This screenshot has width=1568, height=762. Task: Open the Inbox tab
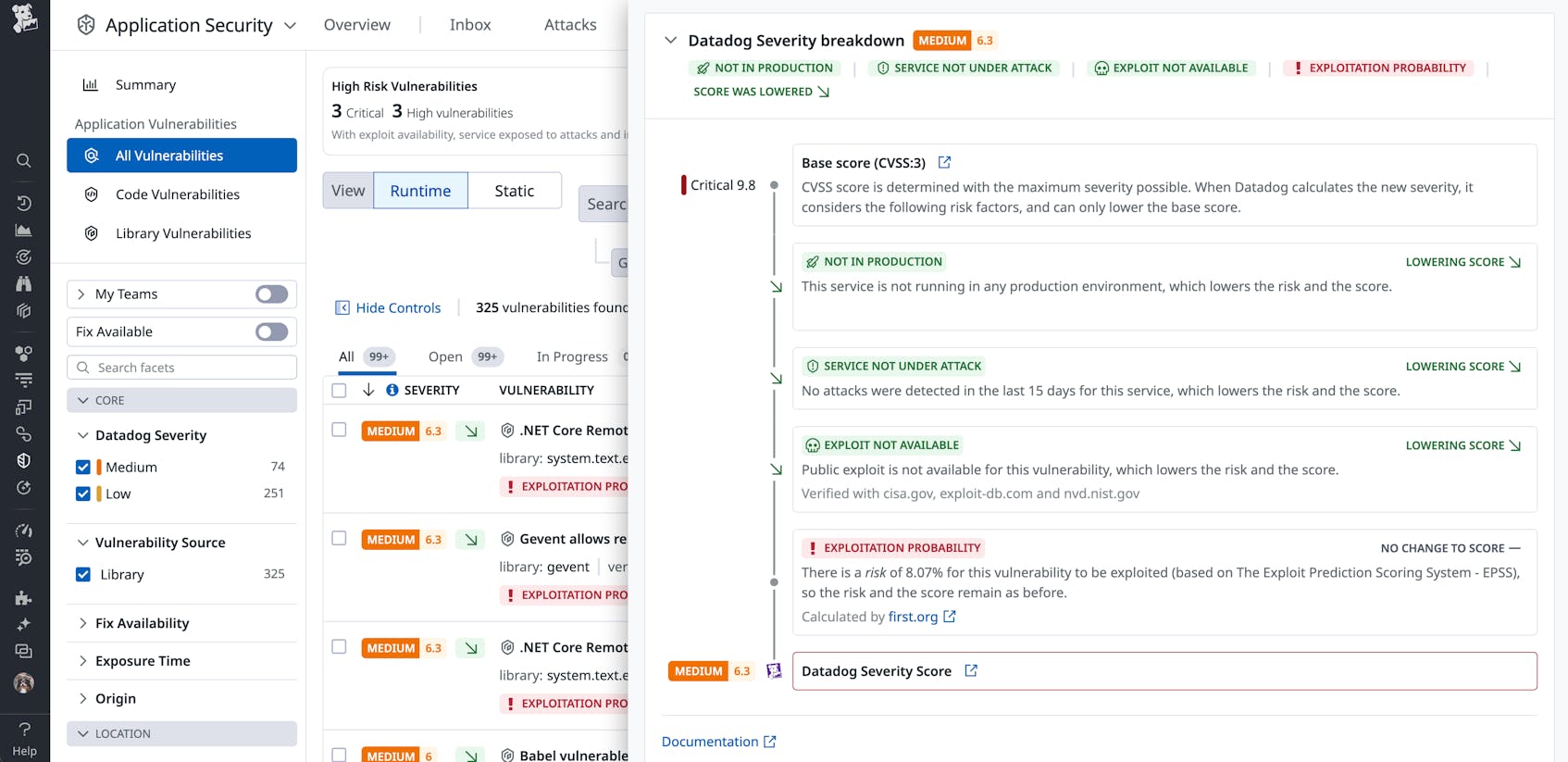470,25
